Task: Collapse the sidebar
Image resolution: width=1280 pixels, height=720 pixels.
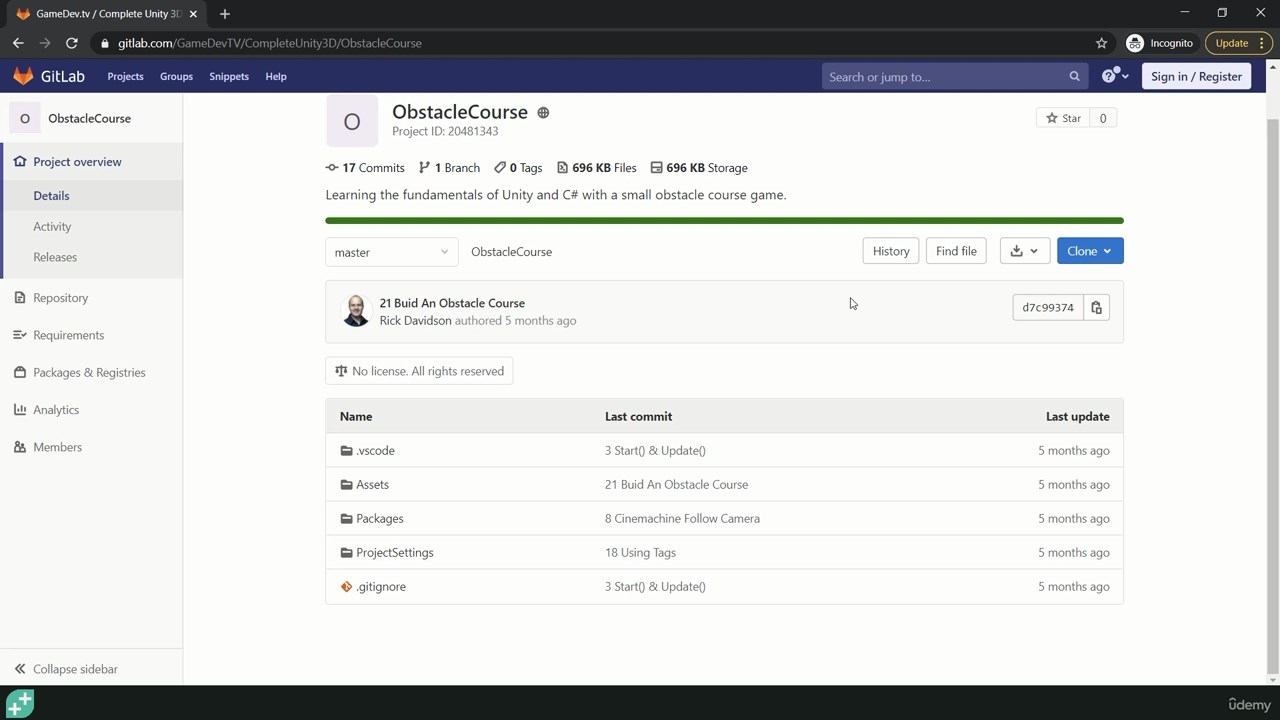Action: point(91,668)
